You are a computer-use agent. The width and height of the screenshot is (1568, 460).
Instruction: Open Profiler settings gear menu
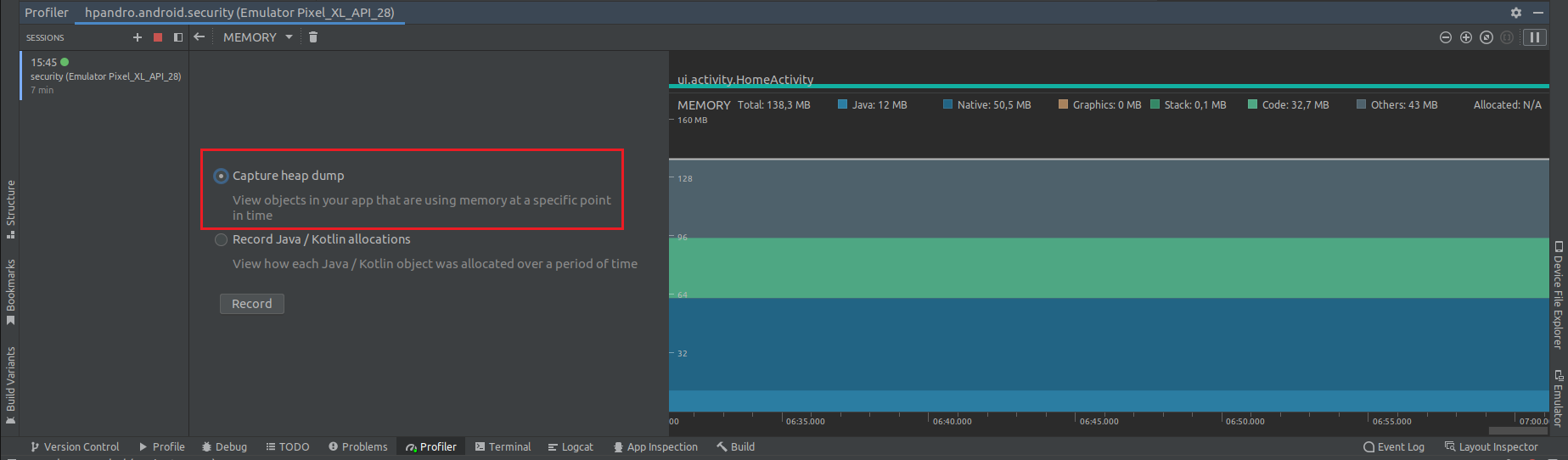[x=1516, y=13]
